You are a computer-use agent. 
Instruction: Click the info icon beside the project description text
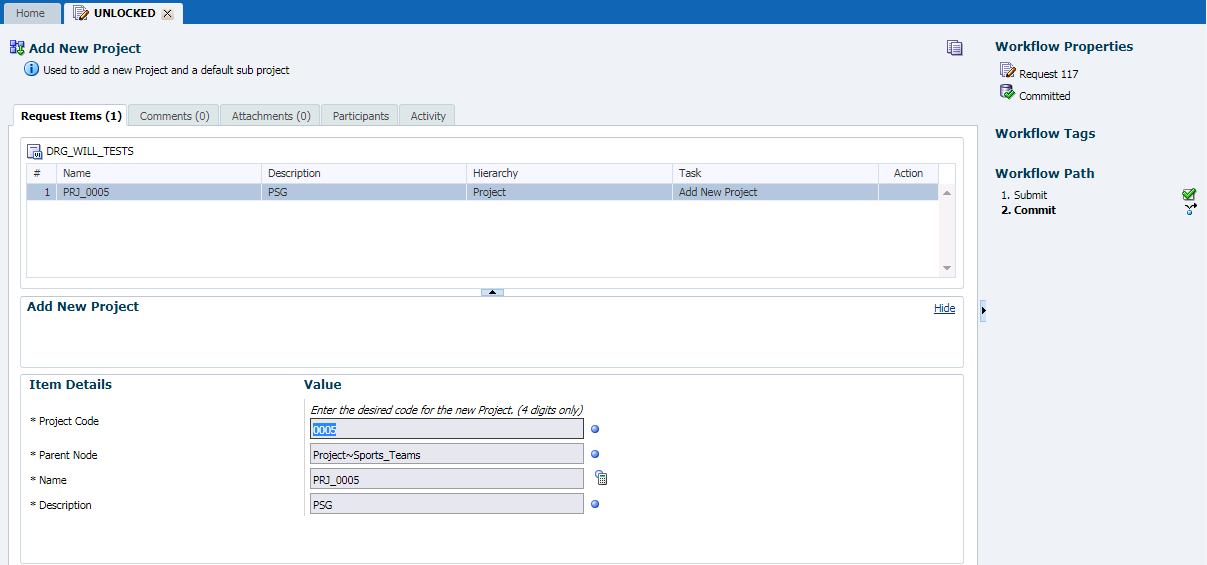click(x=31, y=70)
